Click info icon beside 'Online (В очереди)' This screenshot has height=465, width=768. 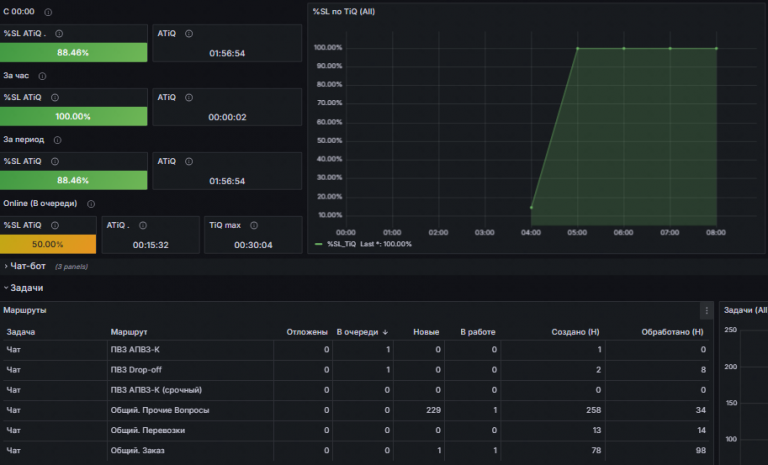pos(91,204)
